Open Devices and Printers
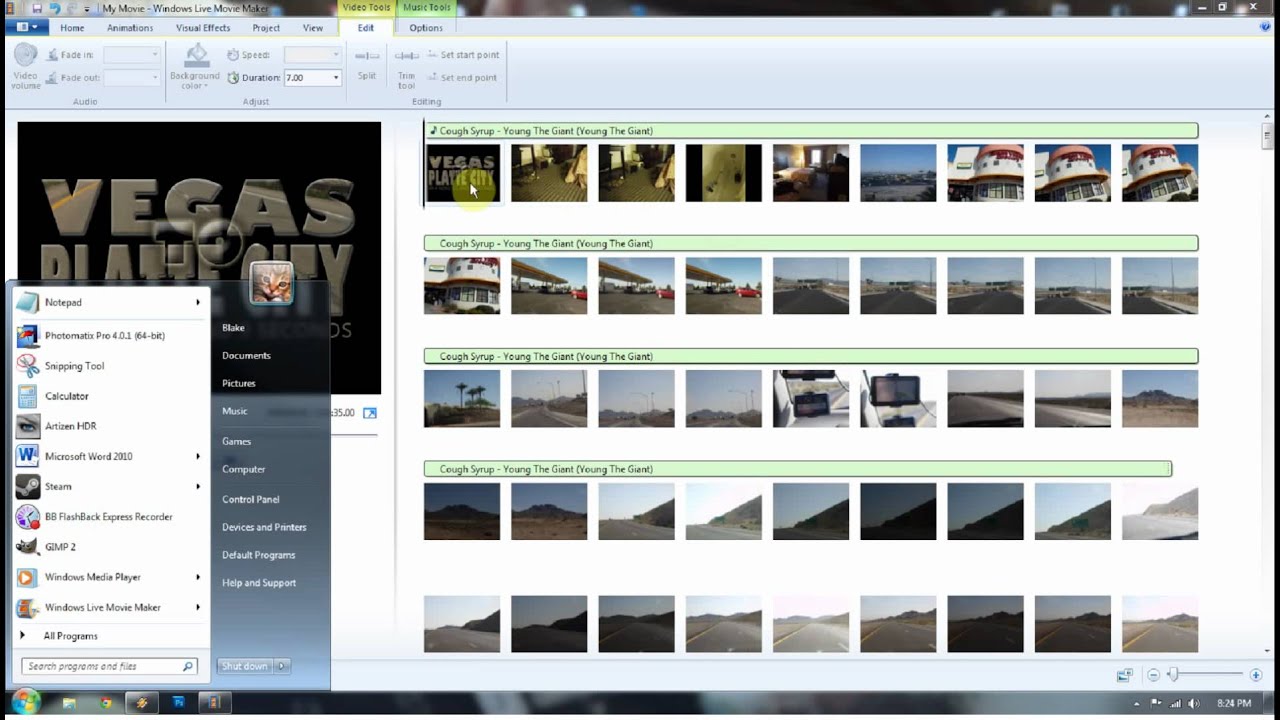1280x720 pixels. tap(264, 527)
